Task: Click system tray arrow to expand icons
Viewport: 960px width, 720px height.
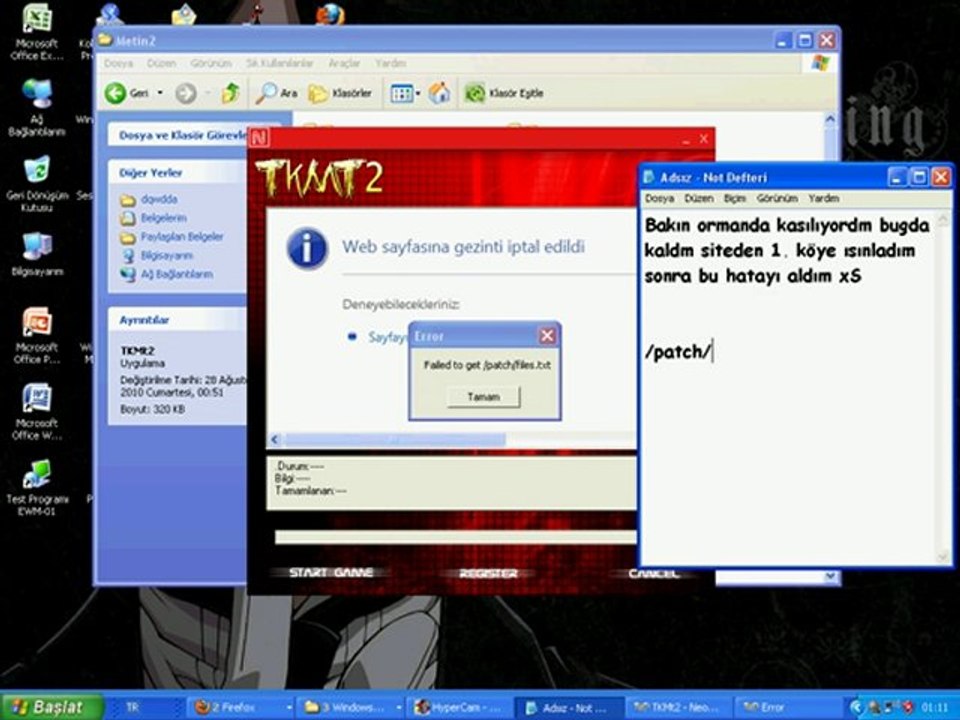Action: [856, 707]
